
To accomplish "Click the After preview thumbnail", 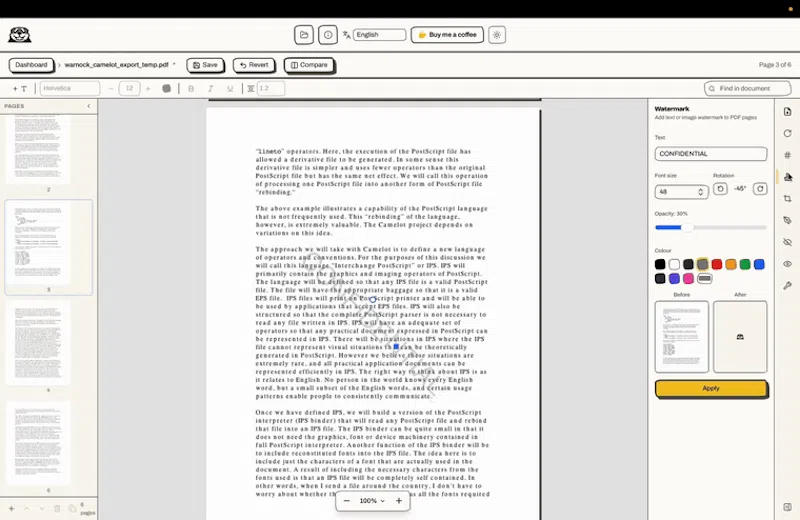I will click(x=740, y=337).
